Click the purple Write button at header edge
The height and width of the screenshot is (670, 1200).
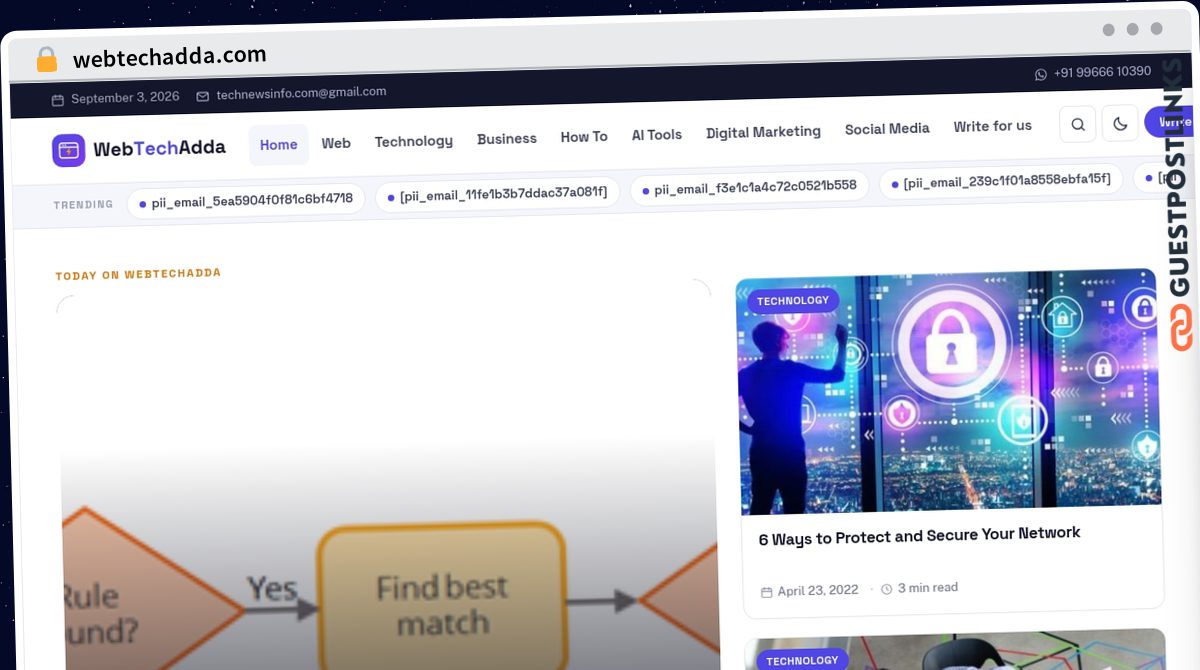pos(1170,121)
